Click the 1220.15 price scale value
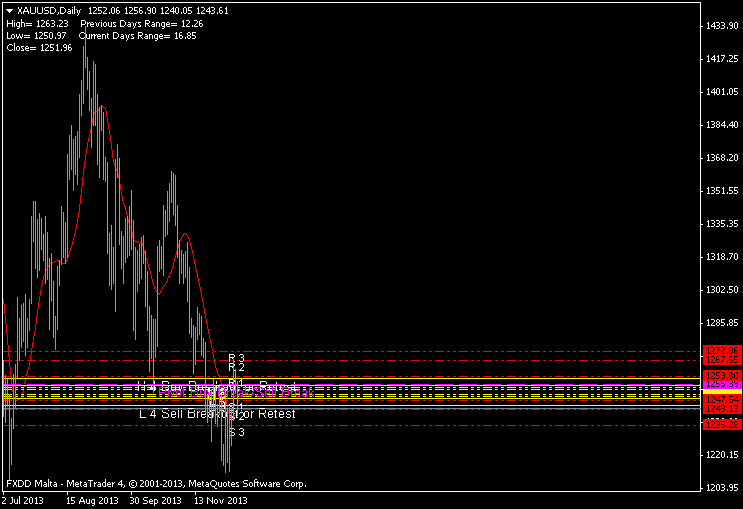Image resolution: width=743 pixels, height=509 pixels. pos(721,455)
